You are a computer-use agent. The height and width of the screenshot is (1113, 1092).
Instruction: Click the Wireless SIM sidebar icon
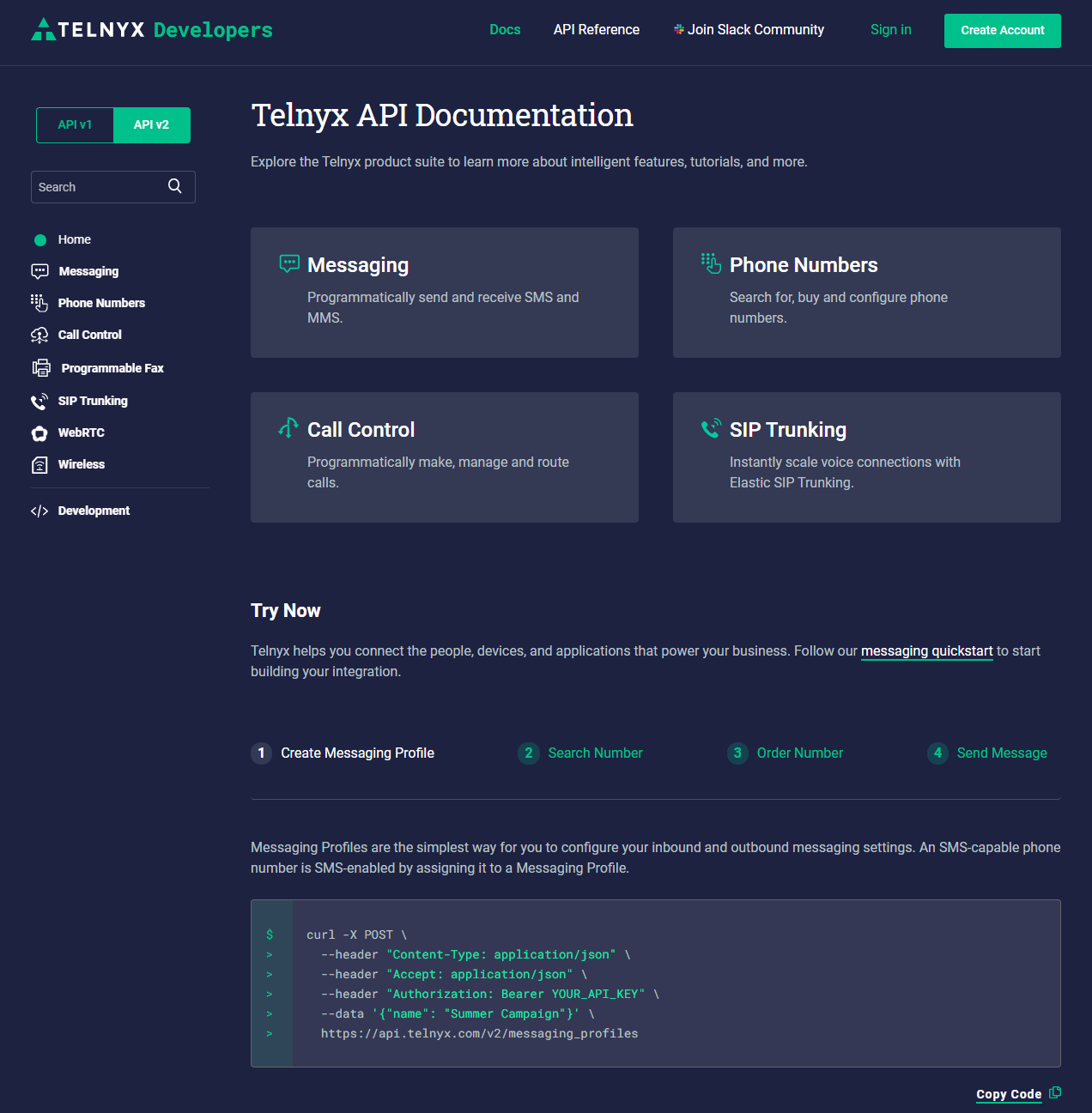[x=39, y=465]
